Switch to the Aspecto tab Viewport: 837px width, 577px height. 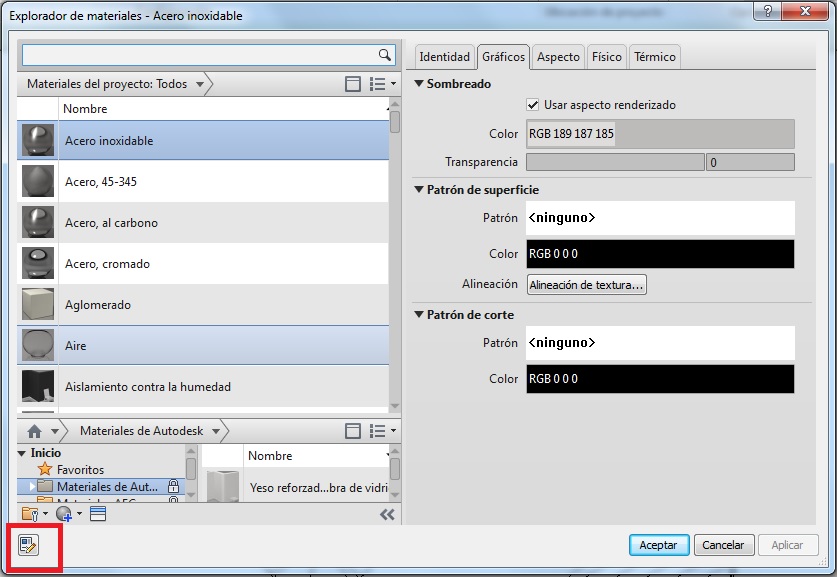coord(558,57)
